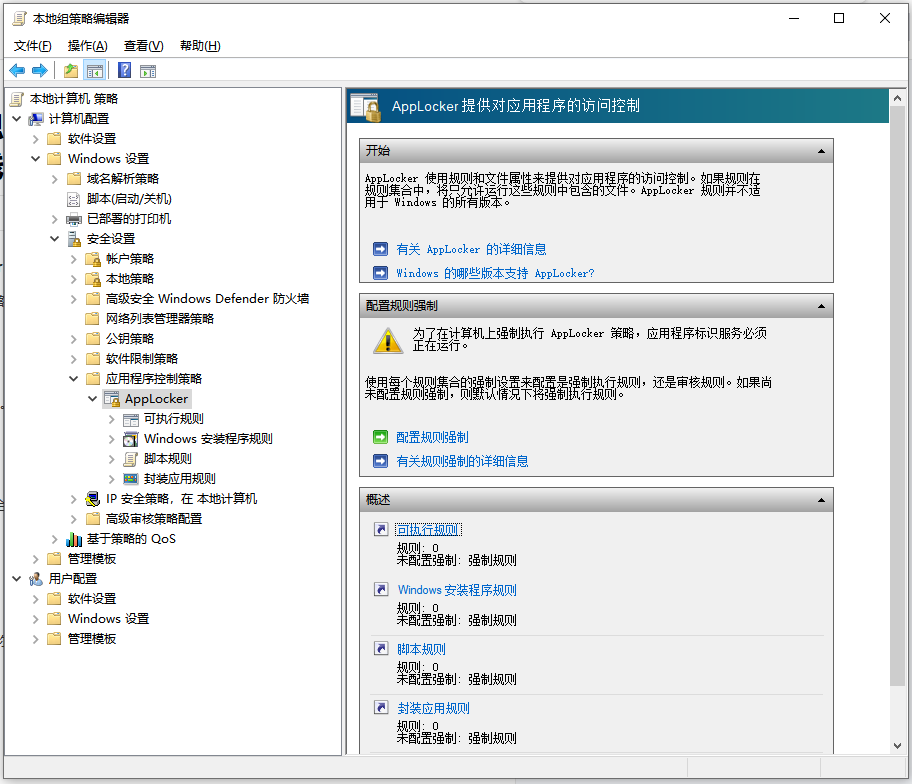Open the Help toolbar icon
The width and height of the screenshot is (912, 784).
(x=124, y=70)
